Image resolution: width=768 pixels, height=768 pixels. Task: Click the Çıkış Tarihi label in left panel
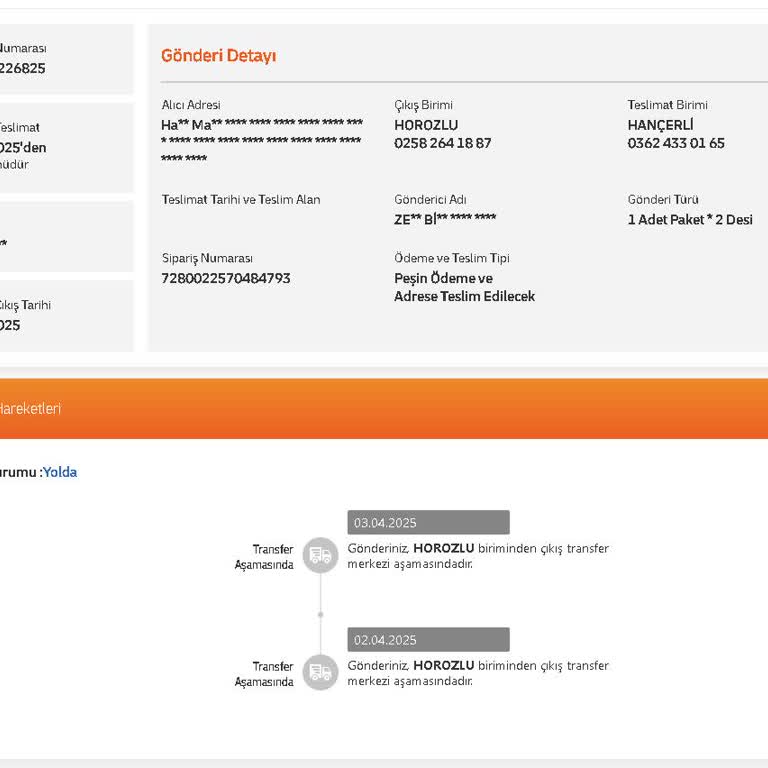tap(24, 305)
